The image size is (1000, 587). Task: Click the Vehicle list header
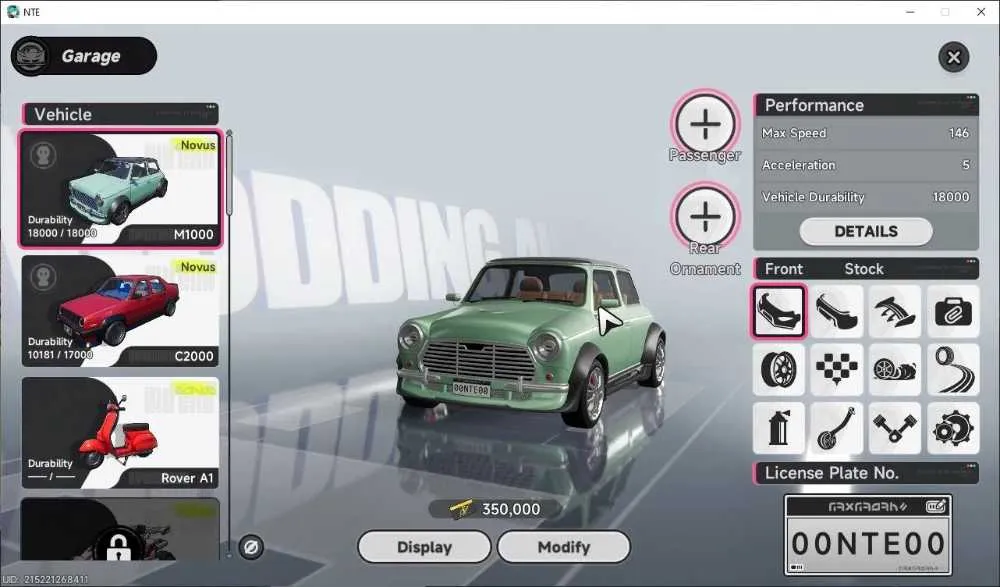(121, 114)
